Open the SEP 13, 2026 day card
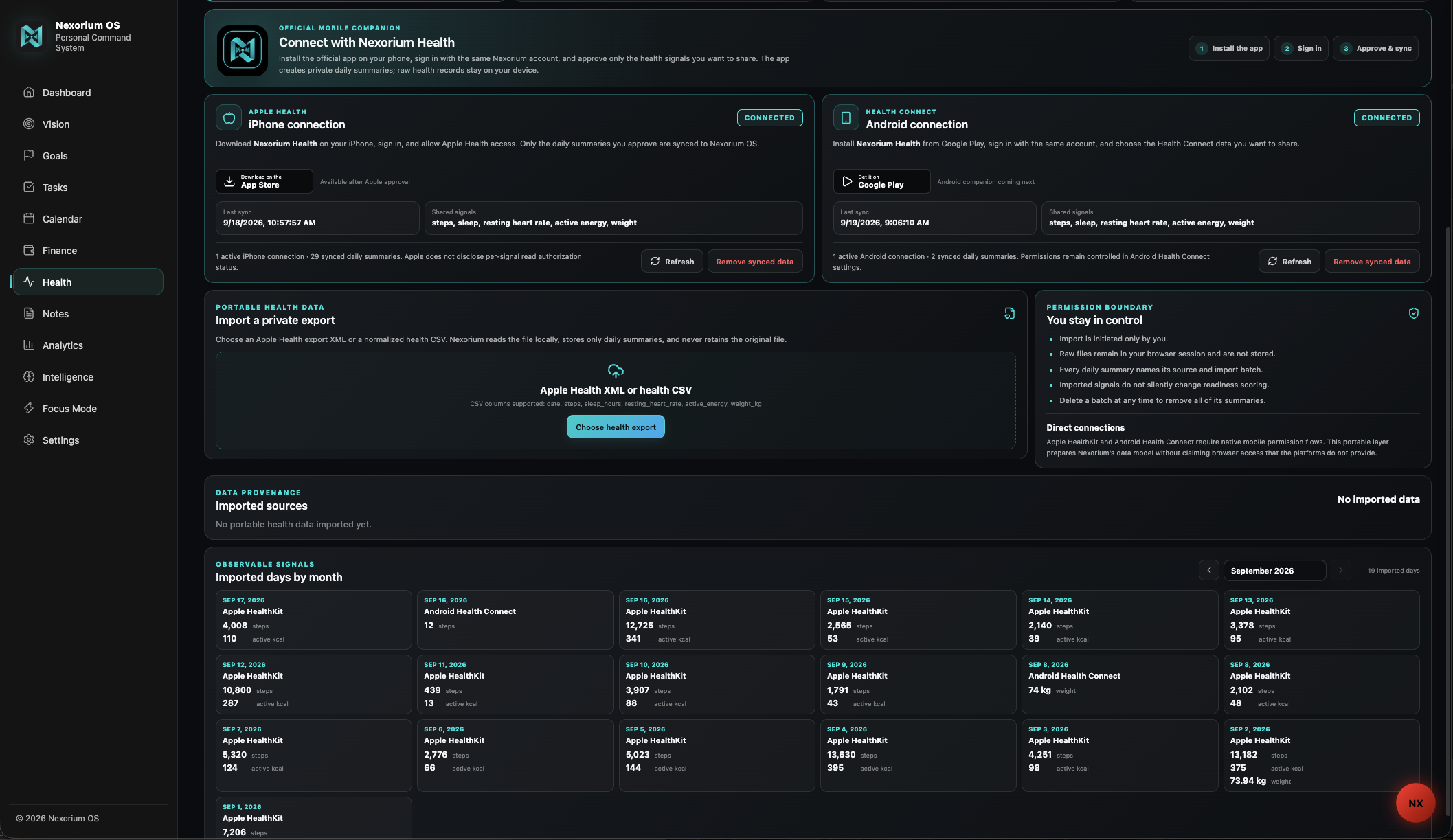Image resolution: width=1453 pixels, height=840 pixels. point(1321,620)
